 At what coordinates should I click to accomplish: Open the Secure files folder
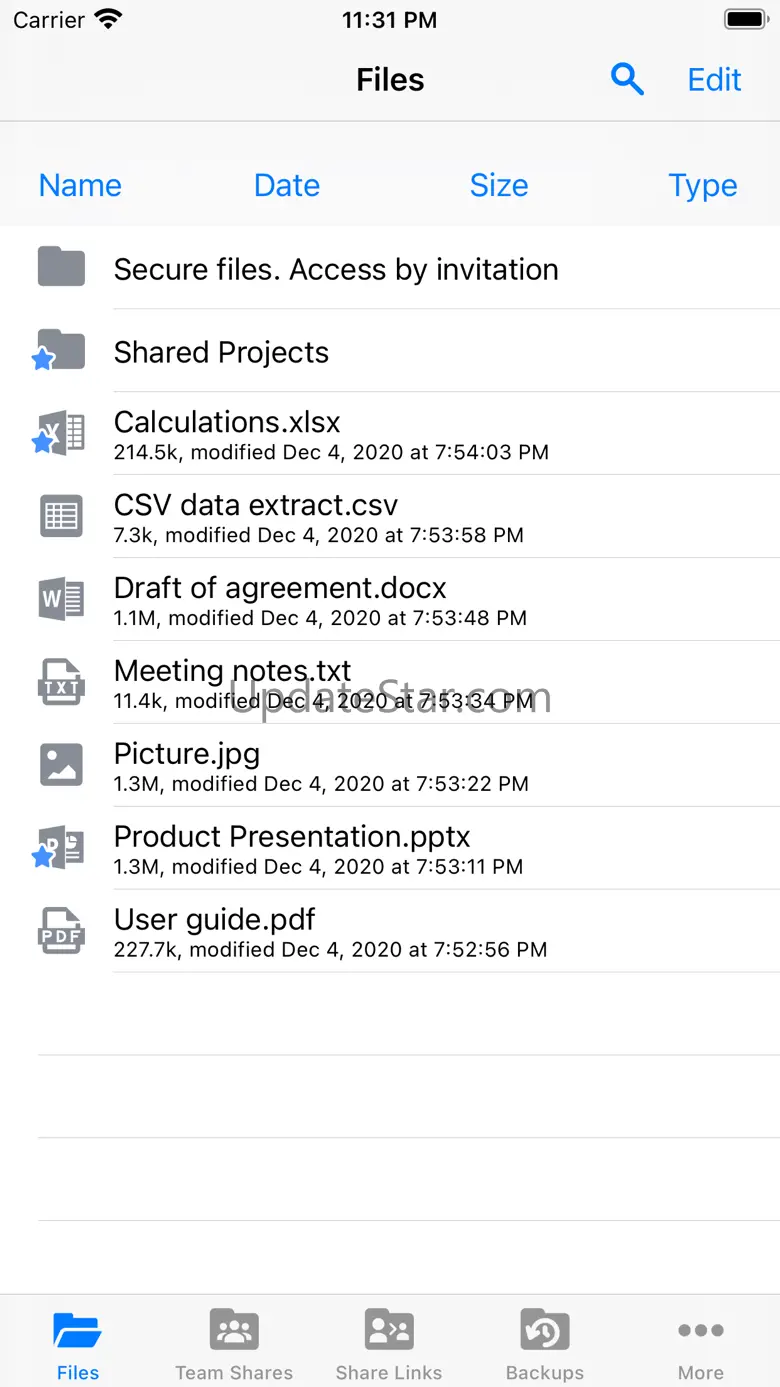[x=335, y=269]
